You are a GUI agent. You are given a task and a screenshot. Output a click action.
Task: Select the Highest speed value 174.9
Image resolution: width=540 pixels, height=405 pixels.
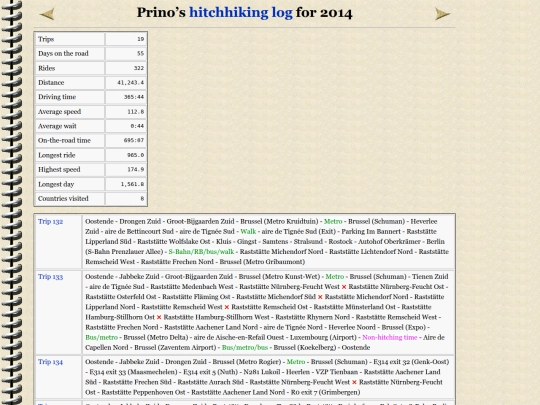click(136, 170)
